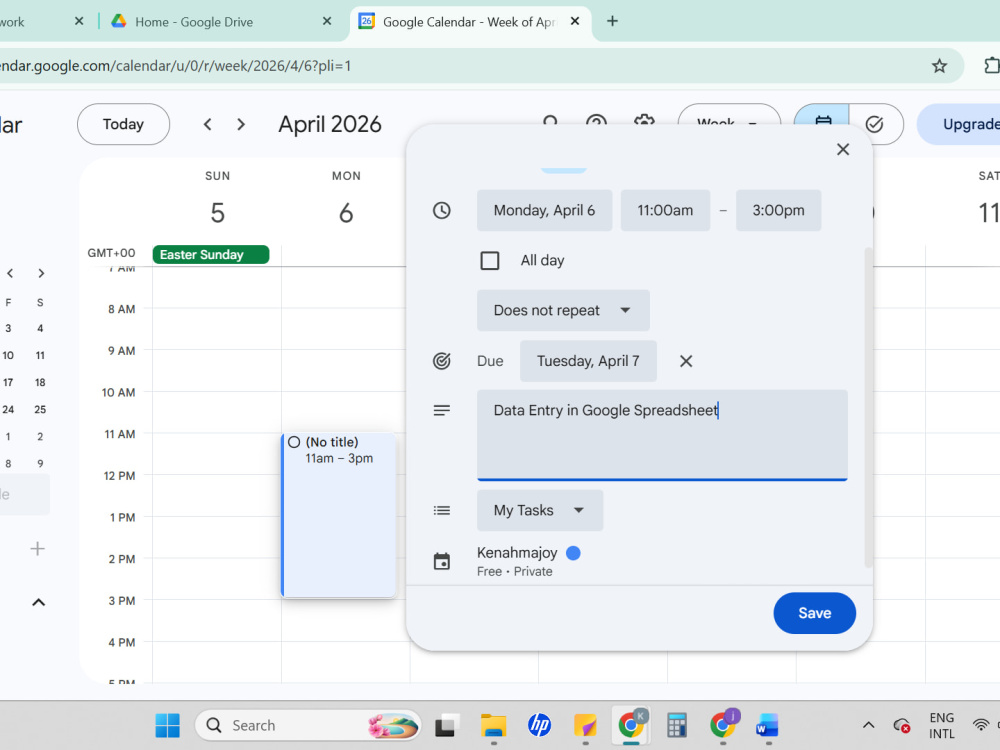Click the blue Kenahmajoy calendar color dot
The image size is (1000, 750).
573,553
